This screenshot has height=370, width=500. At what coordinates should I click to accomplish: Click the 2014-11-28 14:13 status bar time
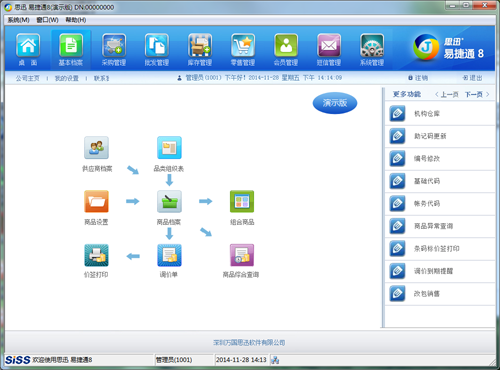(241, 360)
